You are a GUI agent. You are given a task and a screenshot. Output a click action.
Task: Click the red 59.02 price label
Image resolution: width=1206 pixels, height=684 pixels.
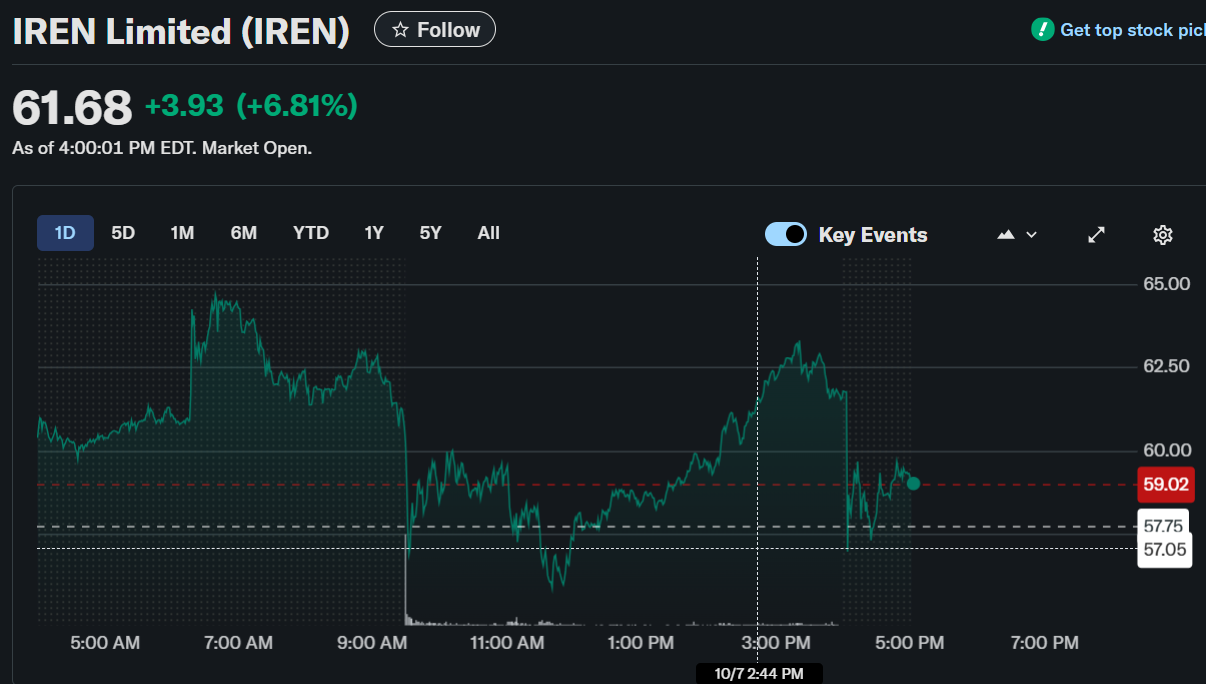(x=1165, y=485)
